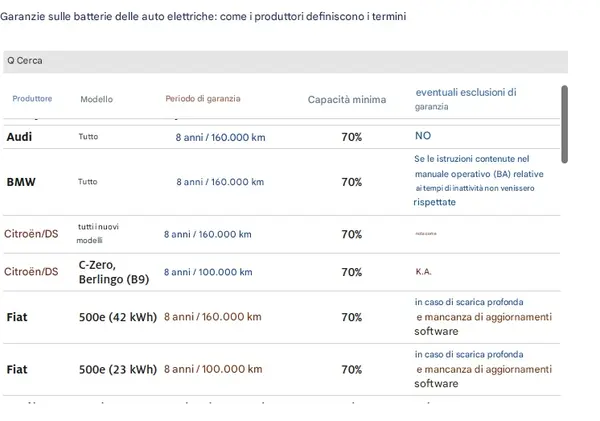Click BMW's 70% minimum capacity cell
Viewport: 600px width, 421px height.
click(x=351, y=182)
